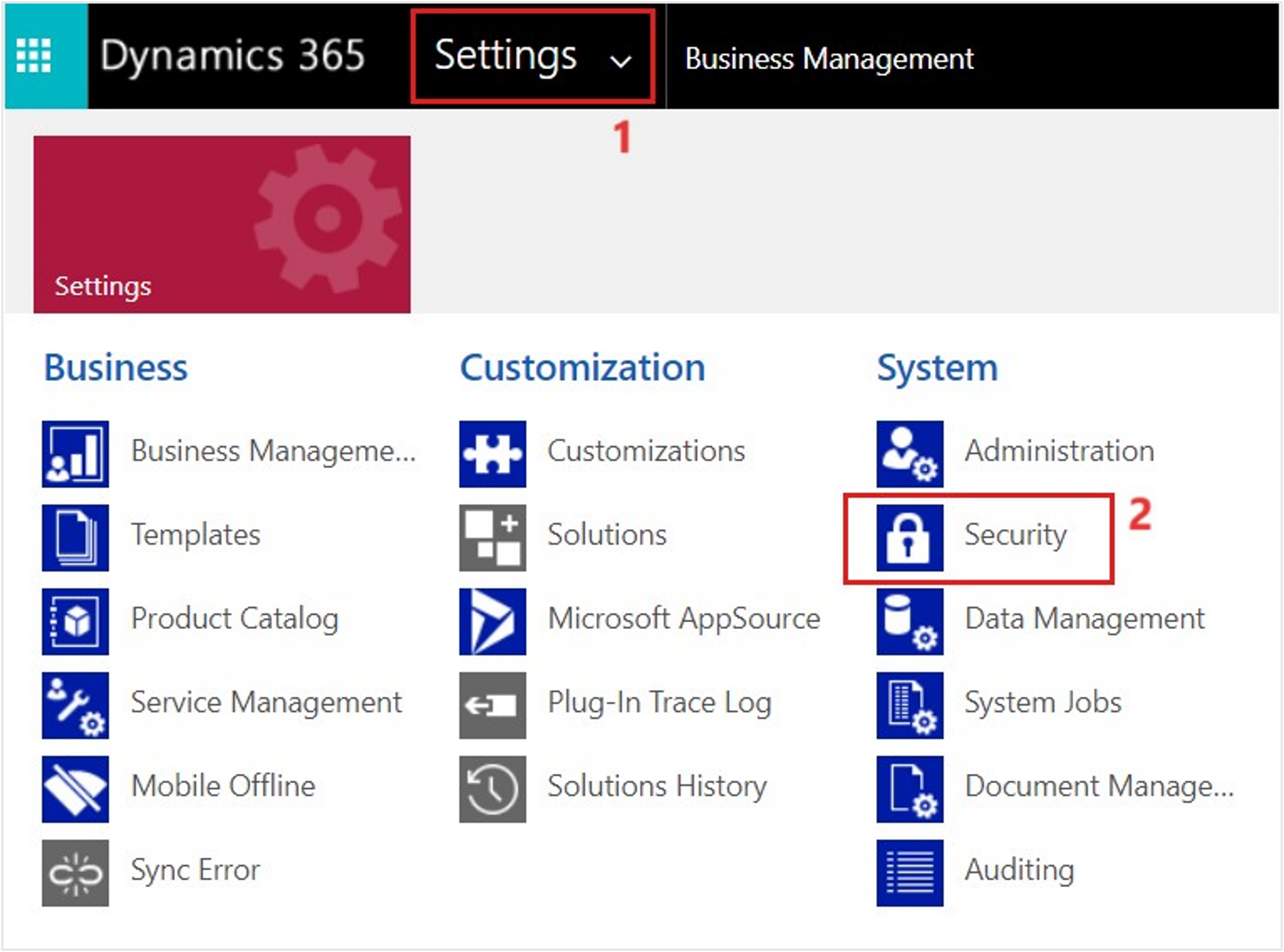Click the Service Management wrench icon
The image size is (1284, 952).
[x=75, y=706]
